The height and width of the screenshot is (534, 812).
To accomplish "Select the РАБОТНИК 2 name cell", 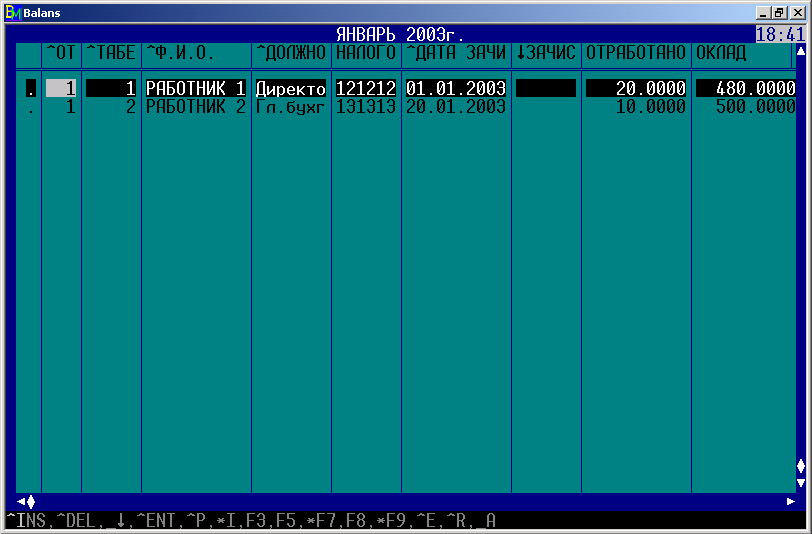I will (x=196, y=107).
